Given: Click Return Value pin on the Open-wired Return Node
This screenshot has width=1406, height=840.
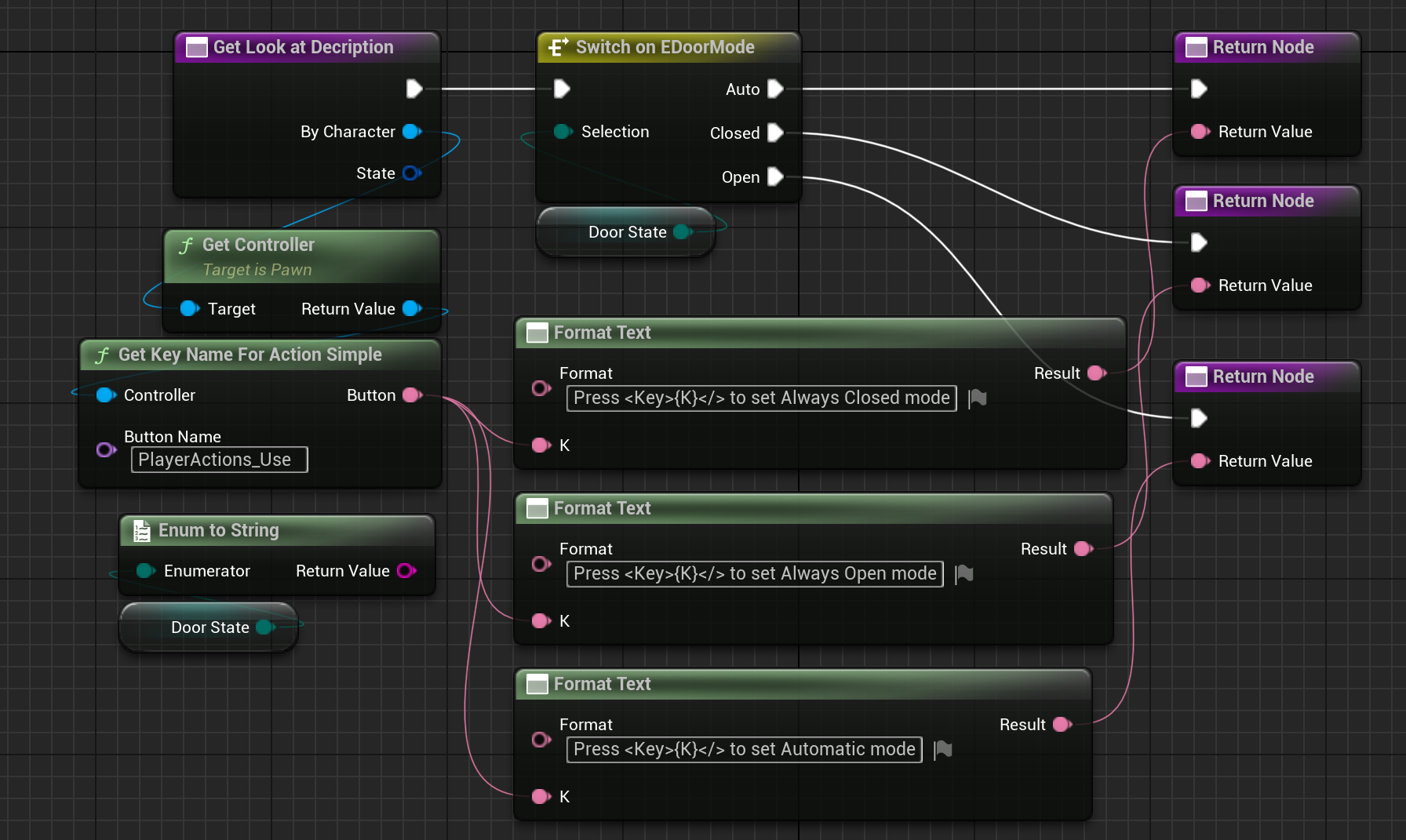Looking at the screenshot, I should point(1200,461).
